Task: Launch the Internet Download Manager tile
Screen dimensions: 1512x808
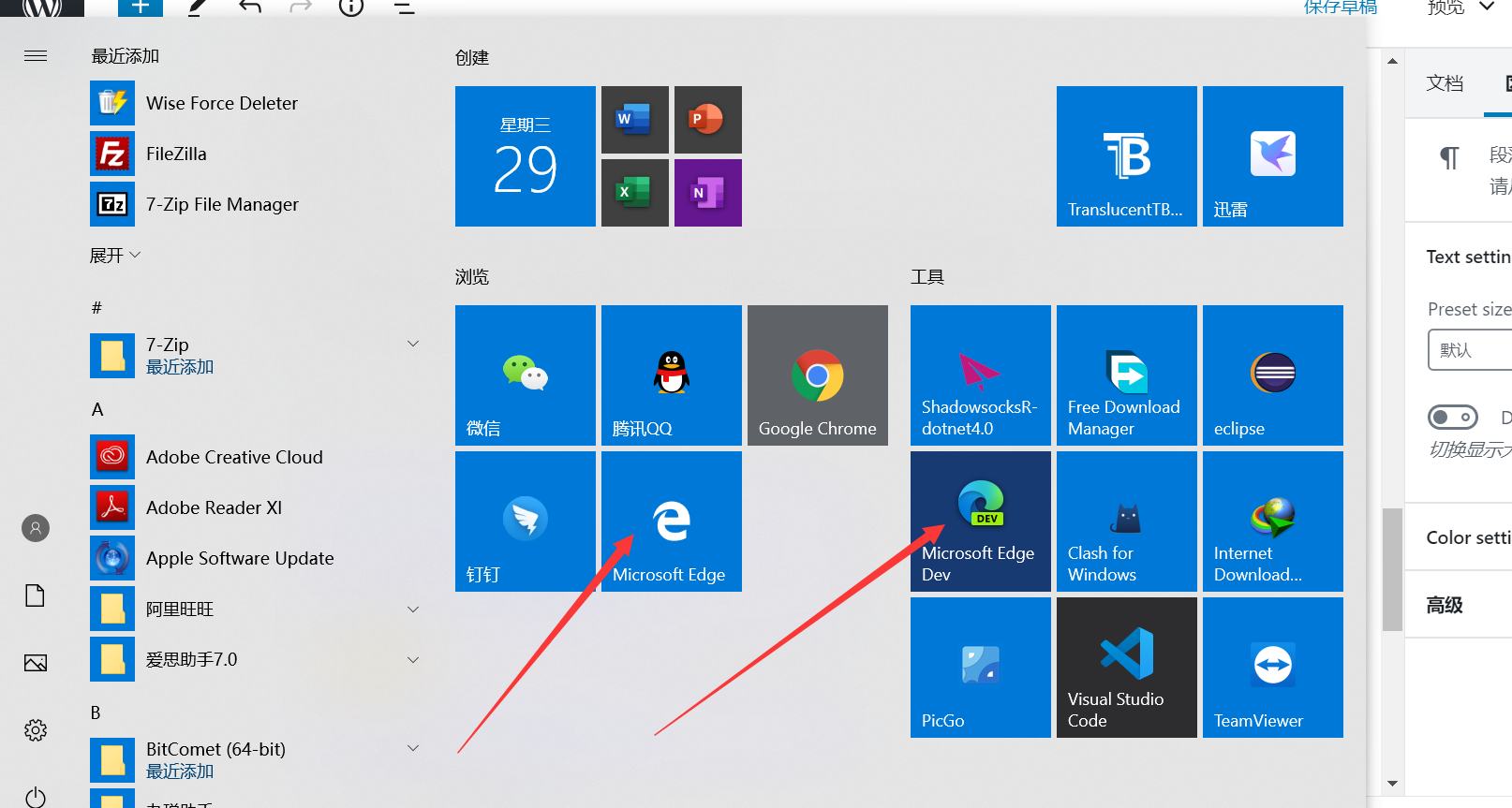Action: [1273, 522]
